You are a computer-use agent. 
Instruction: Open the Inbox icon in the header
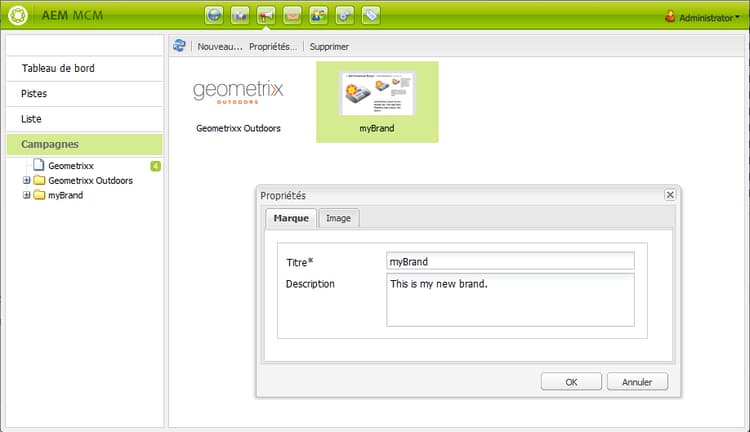[x=292, y=15]
